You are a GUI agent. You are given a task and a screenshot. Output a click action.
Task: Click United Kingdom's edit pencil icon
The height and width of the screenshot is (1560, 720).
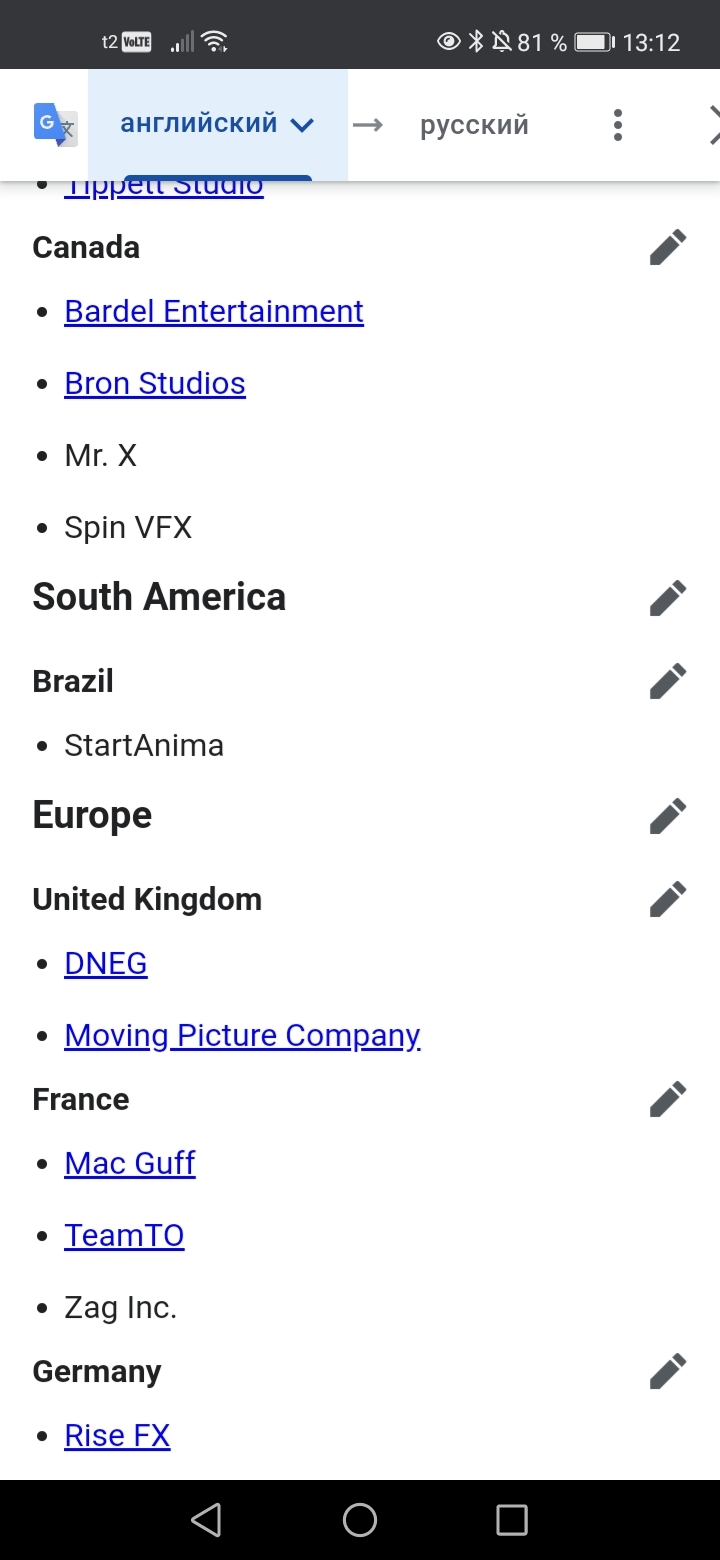pyautogui.click(x=668, y=899)
